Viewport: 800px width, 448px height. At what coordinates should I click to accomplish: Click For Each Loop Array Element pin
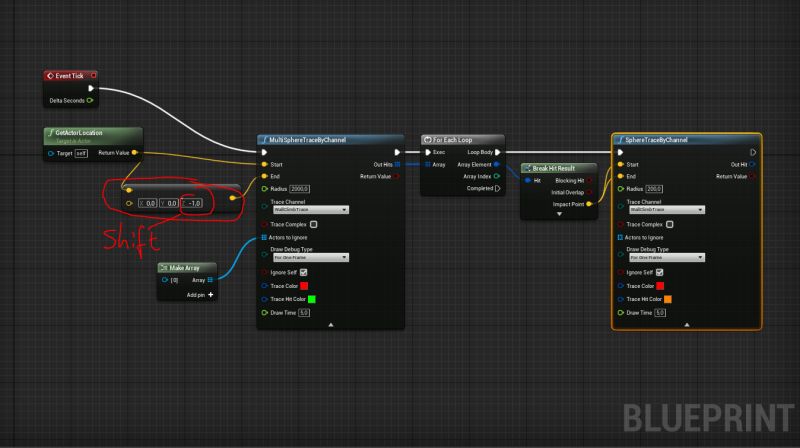coord(496,164)
